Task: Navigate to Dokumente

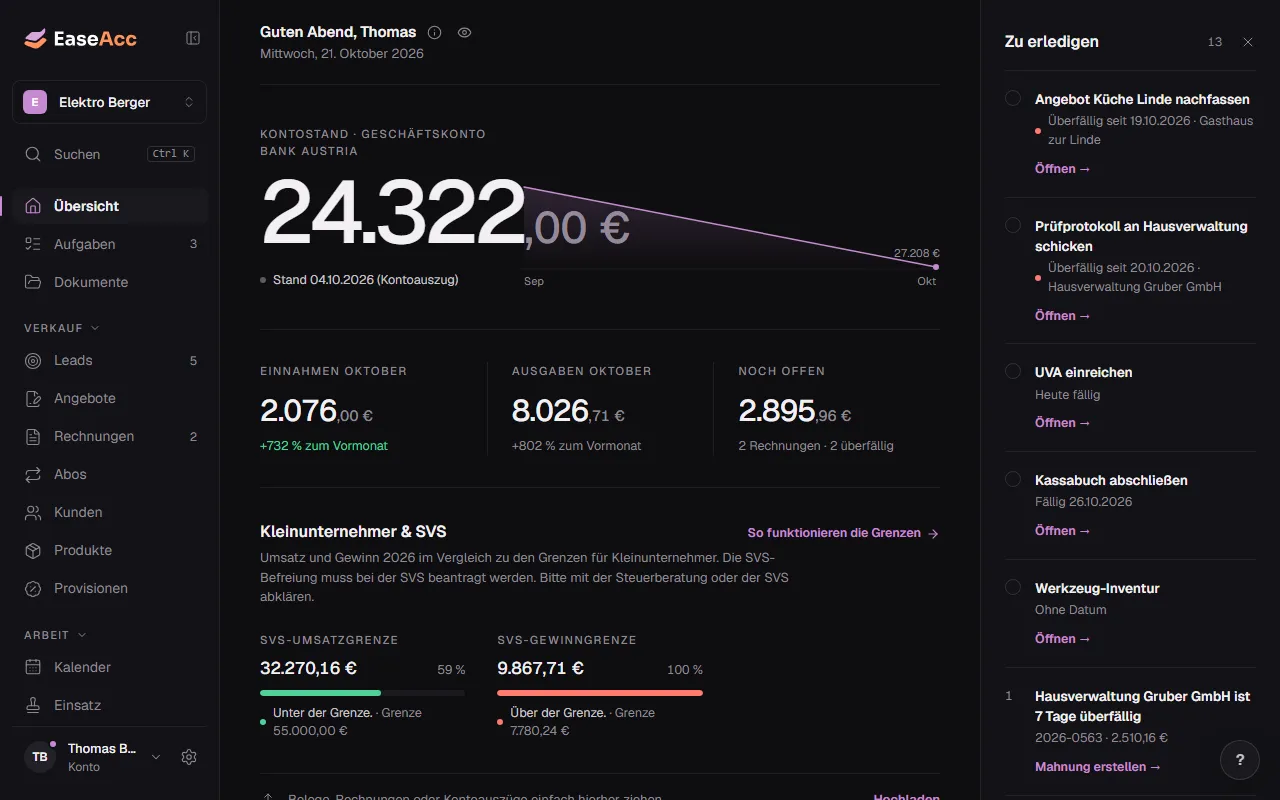Action: (x=109, y=282)
